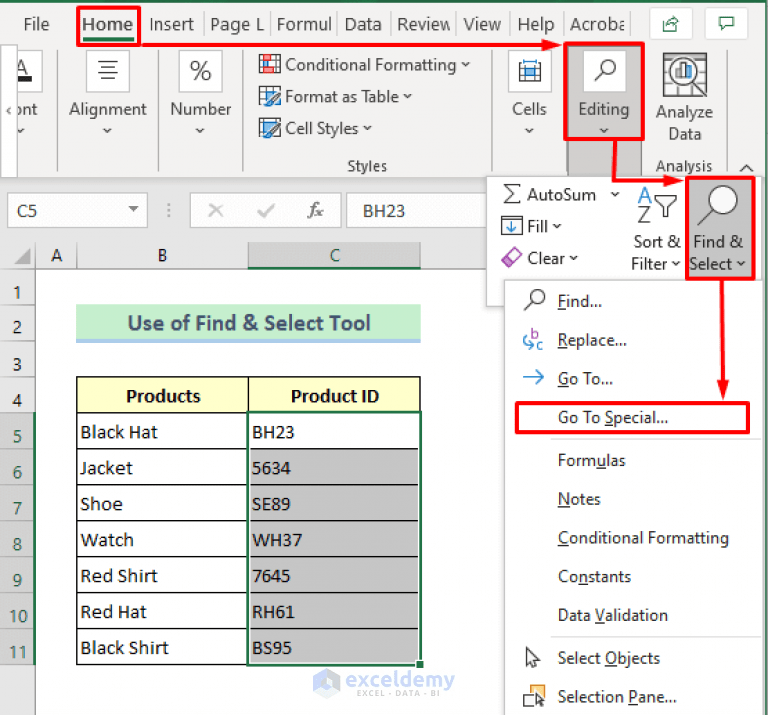Image resolution: width=768 pixels, height=715 pixels.
Task: Click the Products header cell
Action: click(162, 395)
